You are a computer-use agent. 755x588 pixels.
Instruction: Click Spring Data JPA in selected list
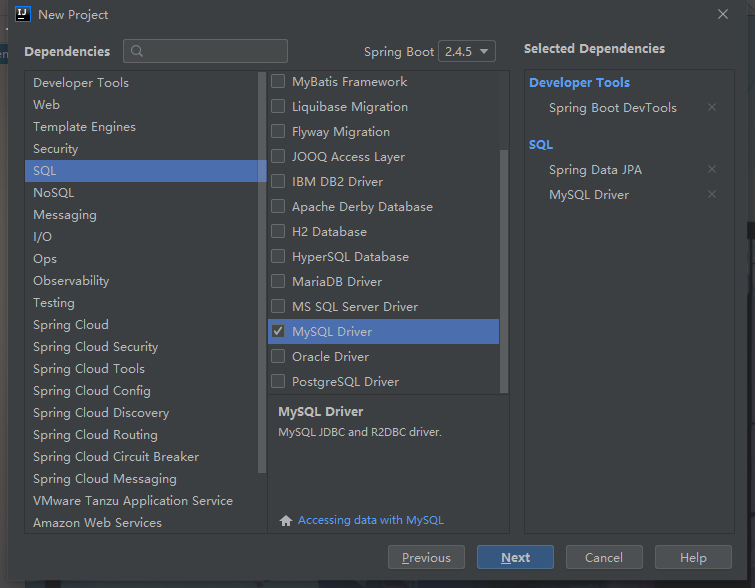[x=595, y=170]
